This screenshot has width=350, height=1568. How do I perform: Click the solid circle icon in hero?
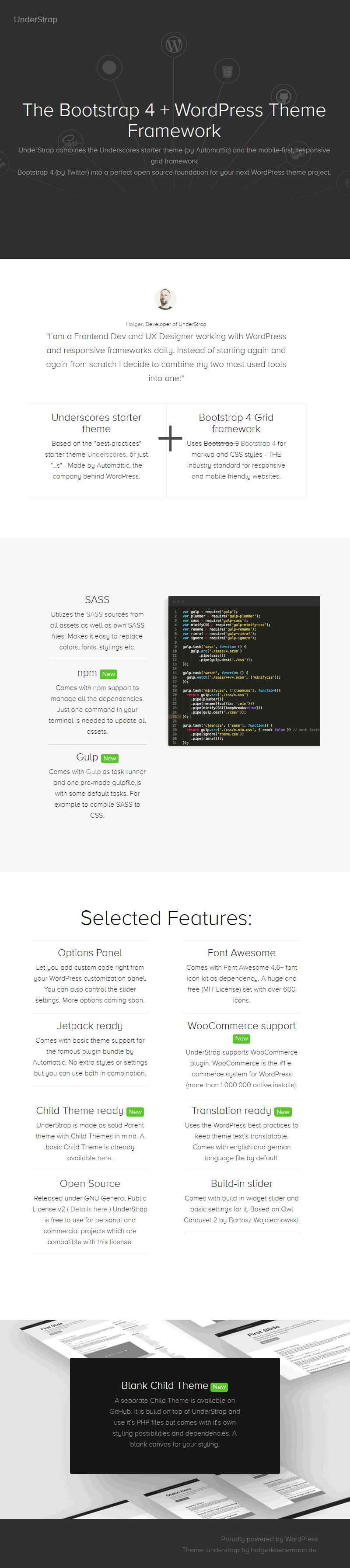[x=109, y=68]
